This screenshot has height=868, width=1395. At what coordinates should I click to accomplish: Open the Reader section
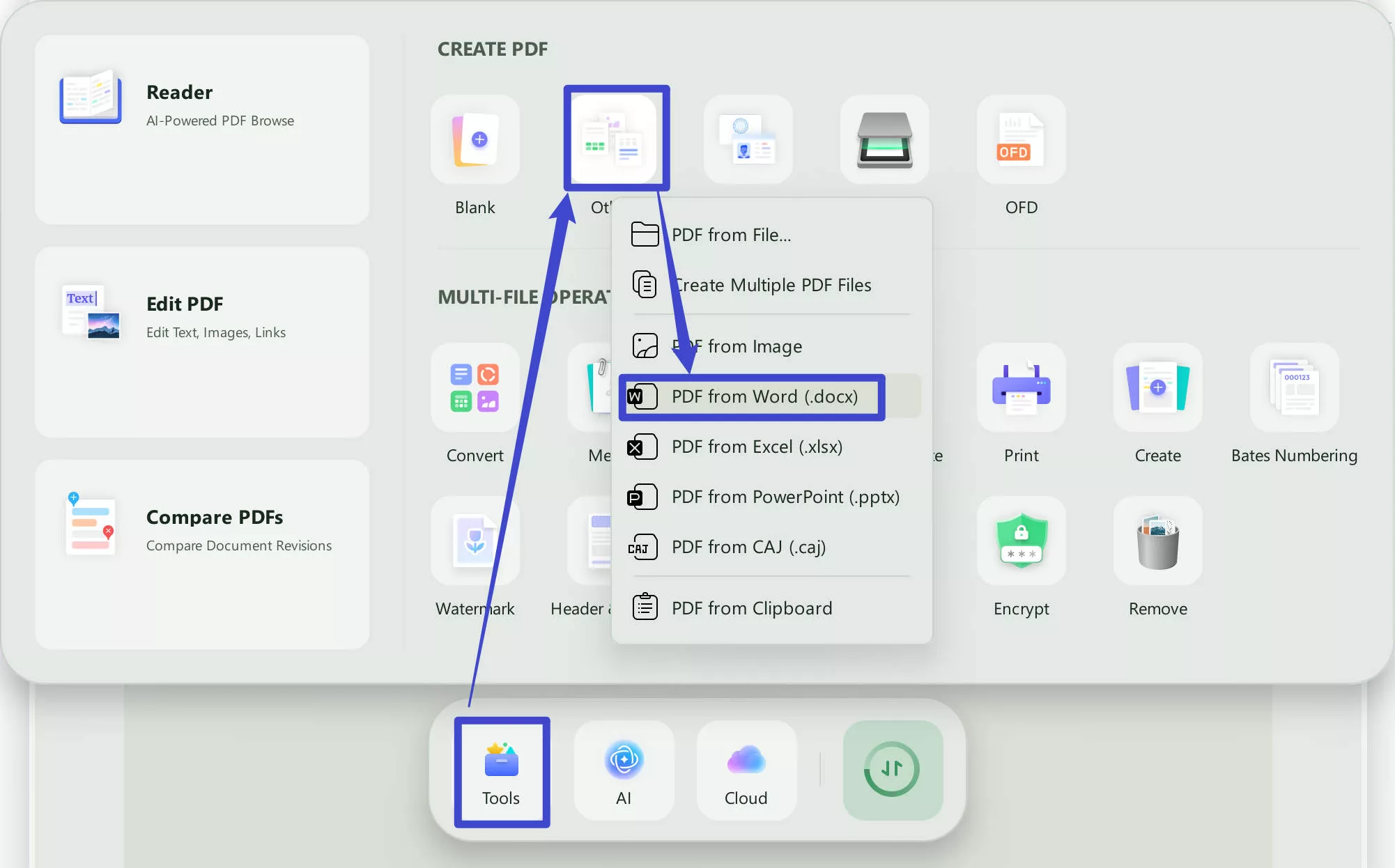201,104
